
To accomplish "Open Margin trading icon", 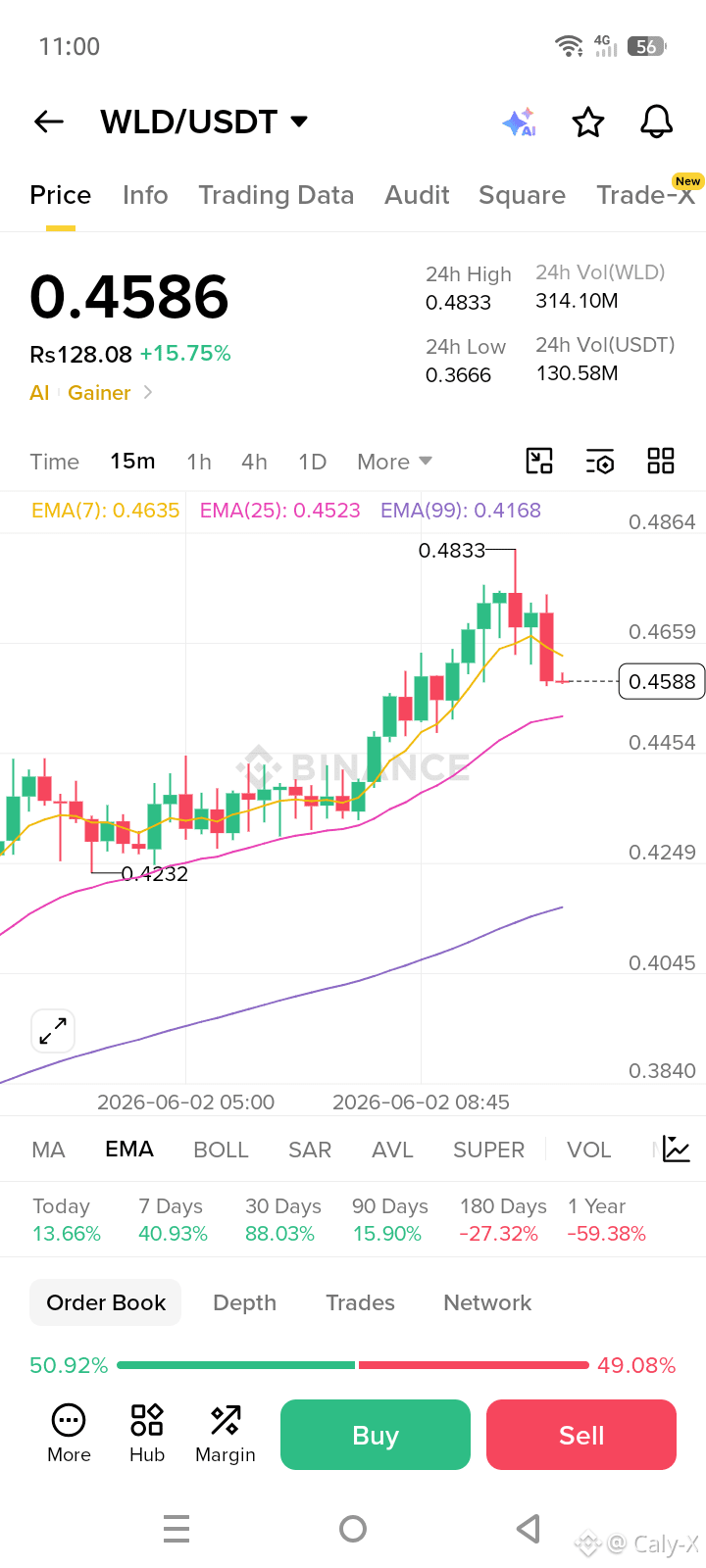I will (226, 1435).
